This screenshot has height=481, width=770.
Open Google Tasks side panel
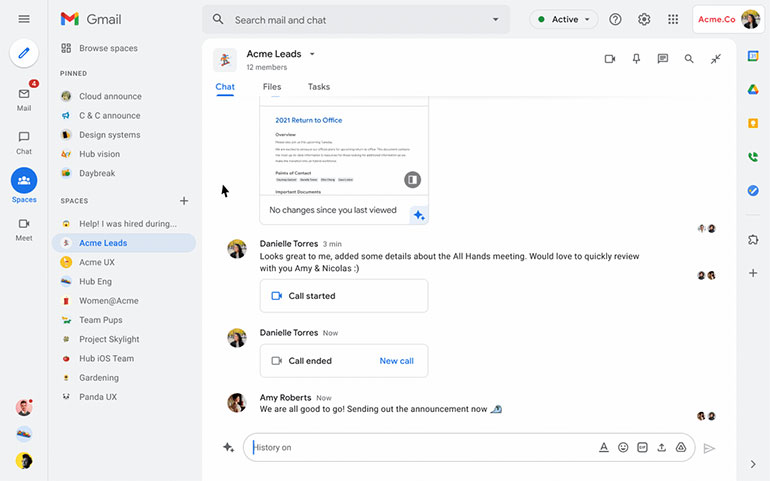point(753,191)
